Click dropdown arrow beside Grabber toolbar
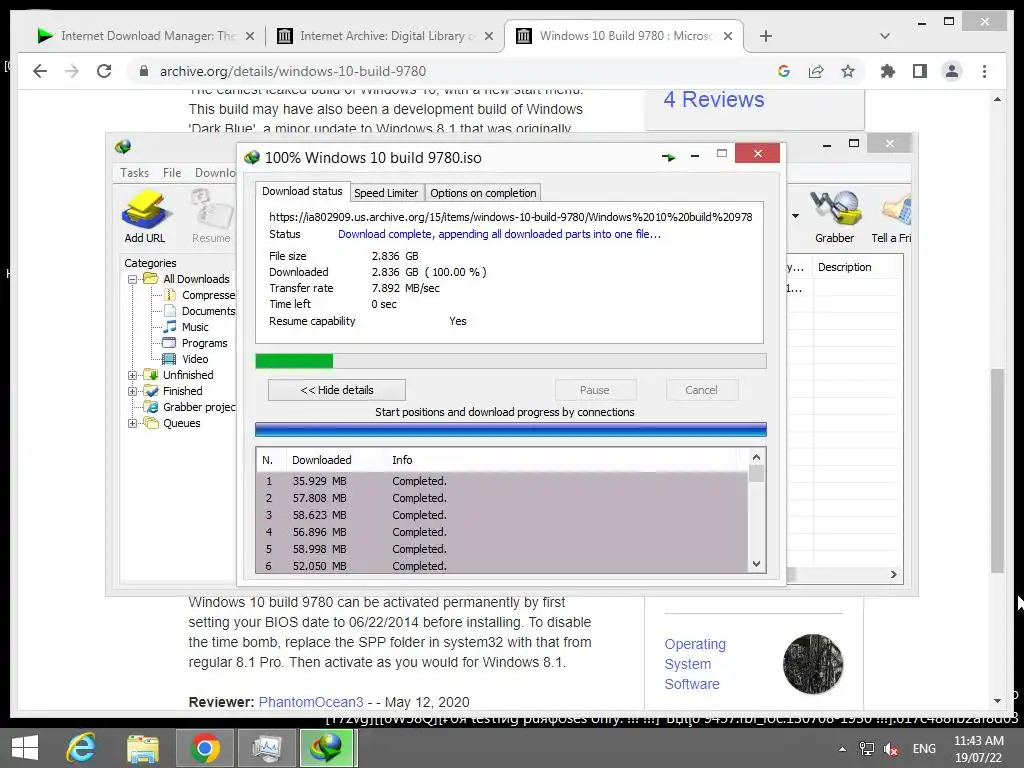This screenshot has height=768, width=1024. point(795,216)
